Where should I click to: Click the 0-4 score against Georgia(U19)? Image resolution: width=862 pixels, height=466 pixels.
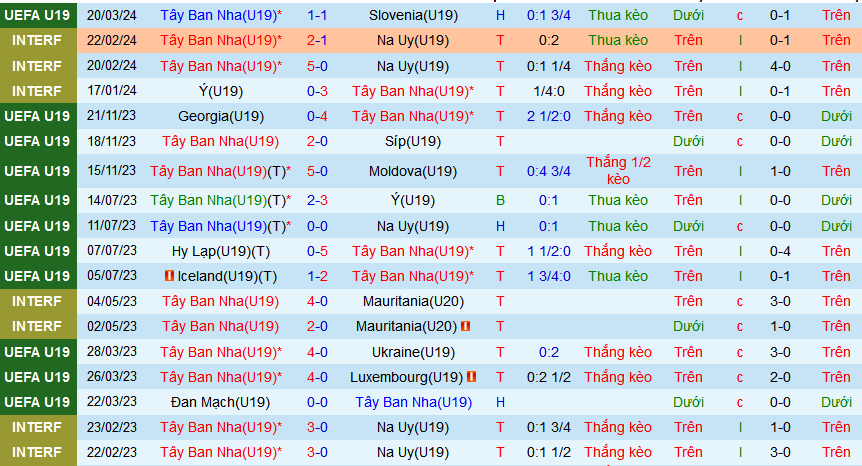[317, 116]
